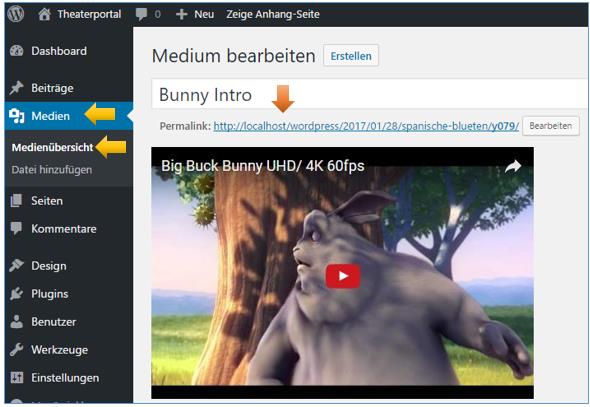Open the Design menu item
Screen dimensions: 590x407
tap(49, 266)
